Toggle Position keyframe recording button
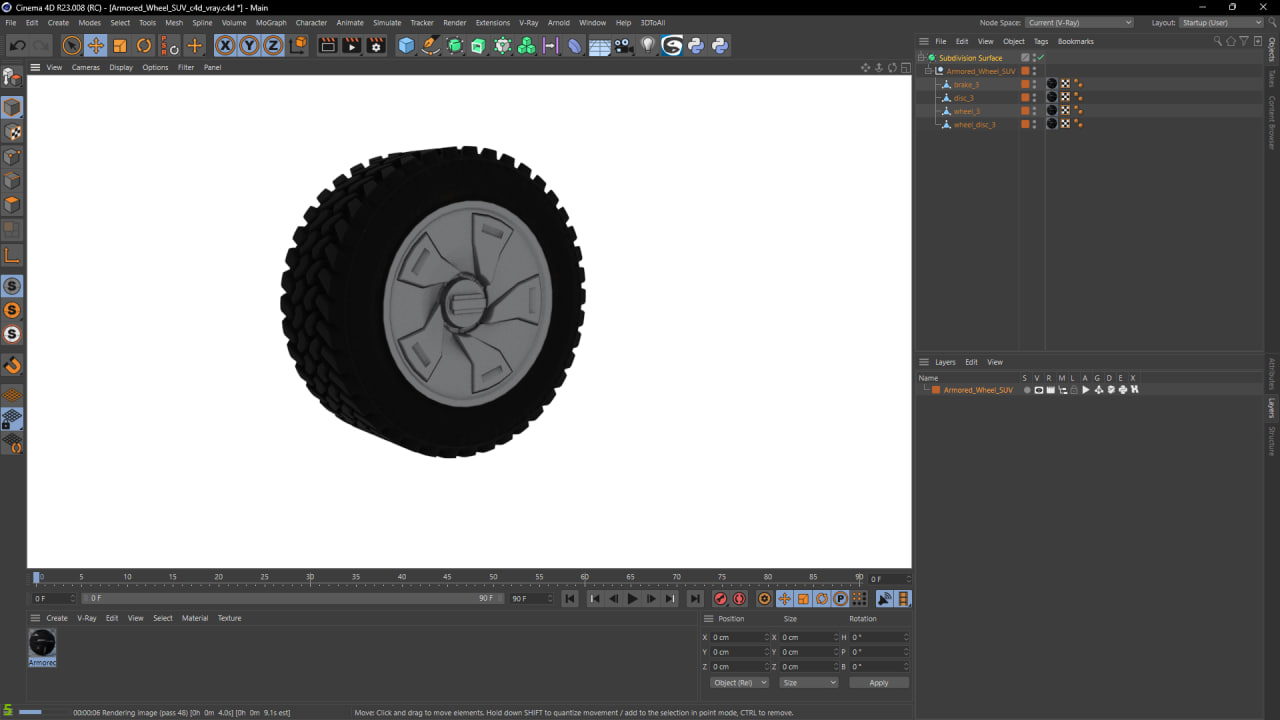The width and height of the screenshot is (1280, 720). point(784,599)
